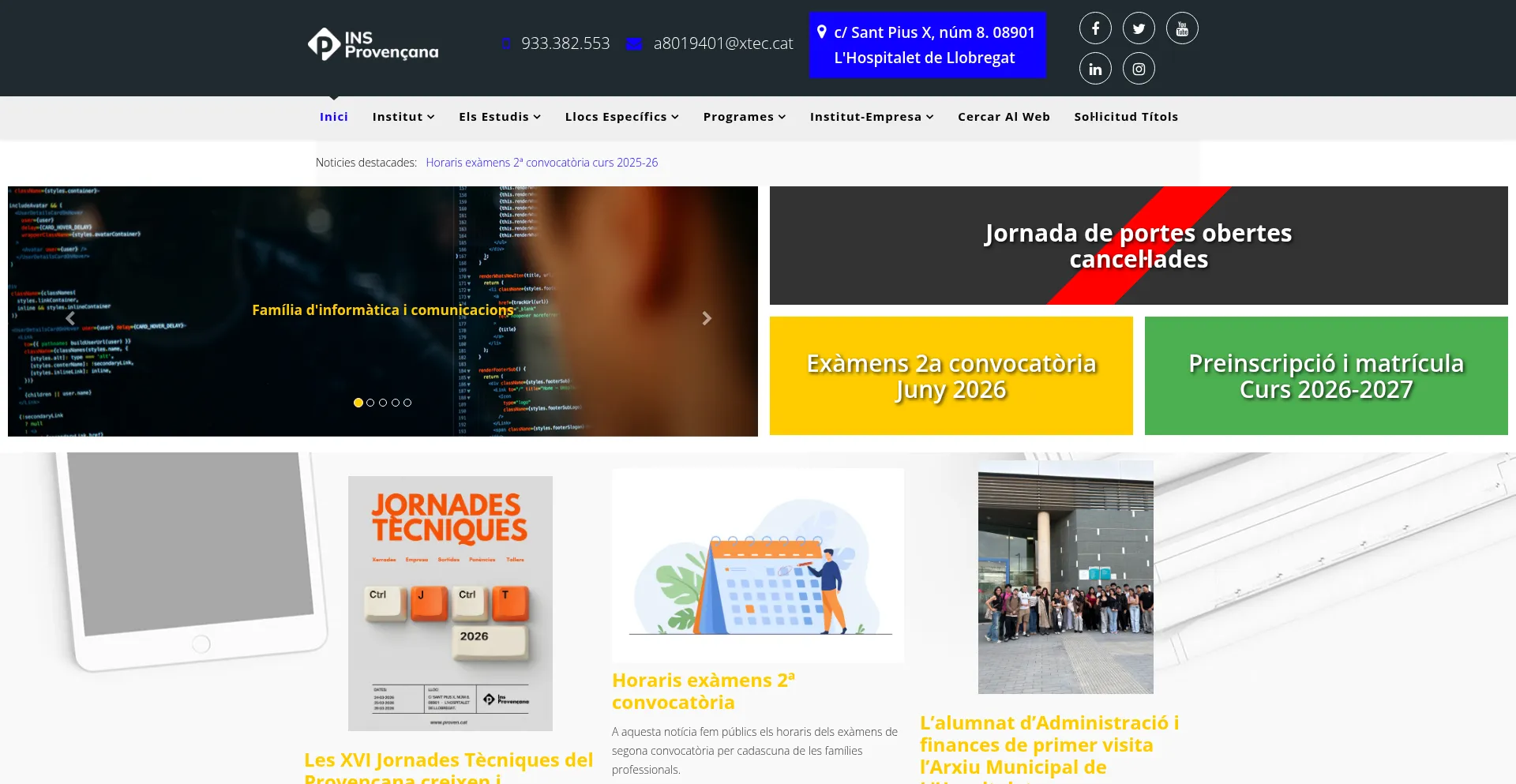1516x784 pixels.
Task: Click the article excerpt starting 'A aquesta notícia fem públics'
Action: 755,751
